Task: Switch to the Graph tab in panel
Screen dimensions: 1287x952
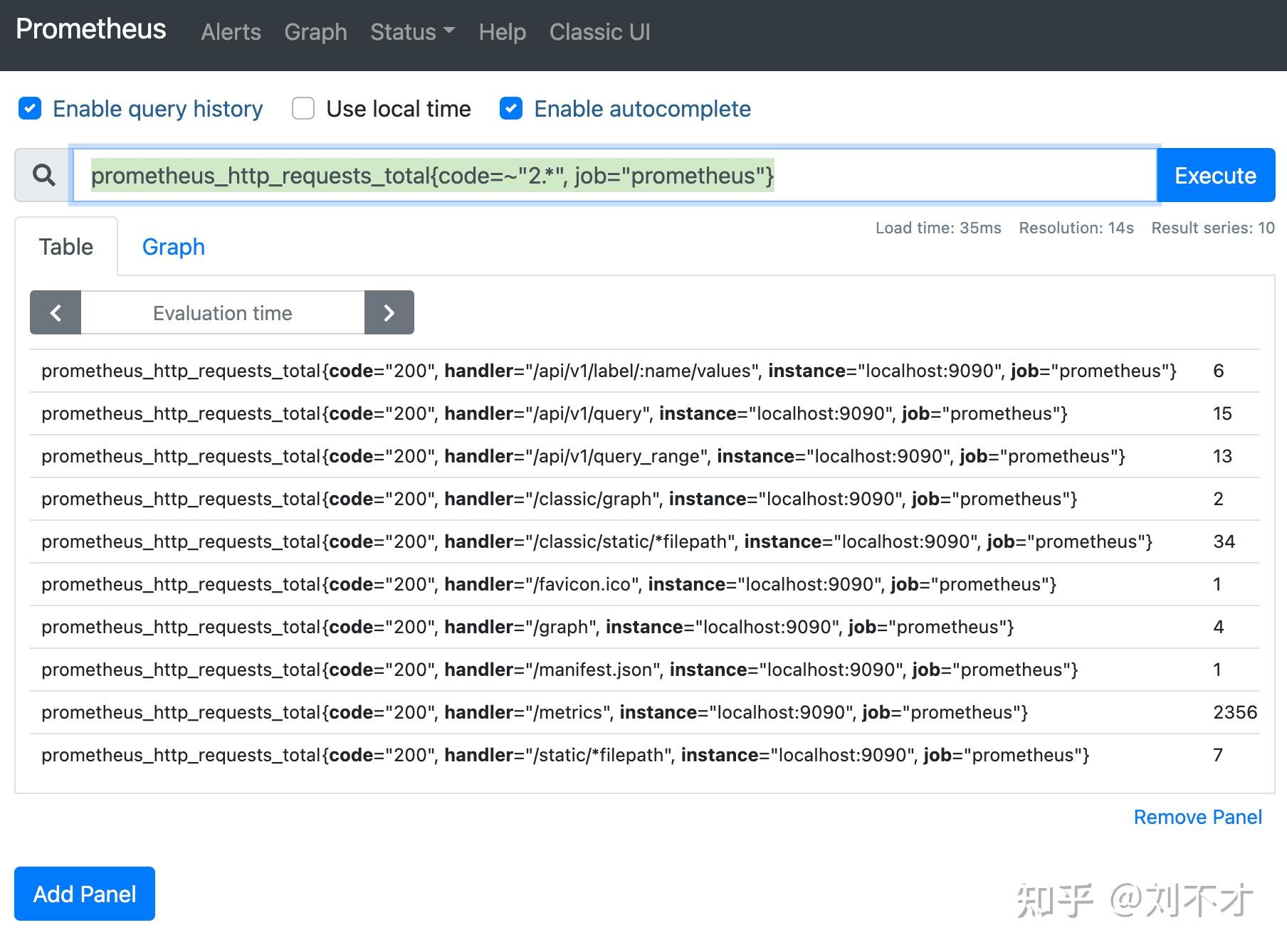Action: (173, 247)
